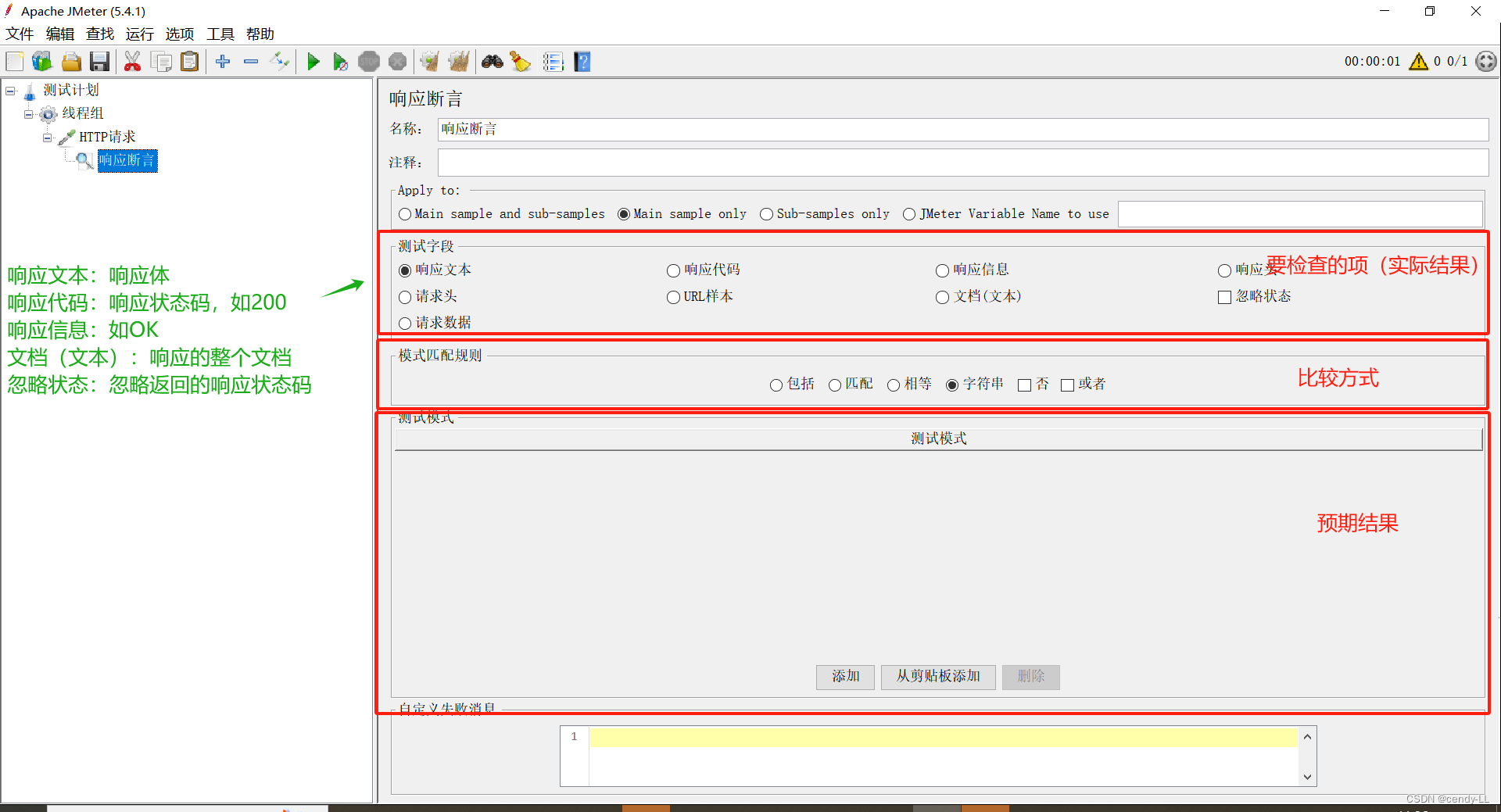Select the 响应代码 radio button
The width and height of the screenshot is (1501, 812).
673,270
